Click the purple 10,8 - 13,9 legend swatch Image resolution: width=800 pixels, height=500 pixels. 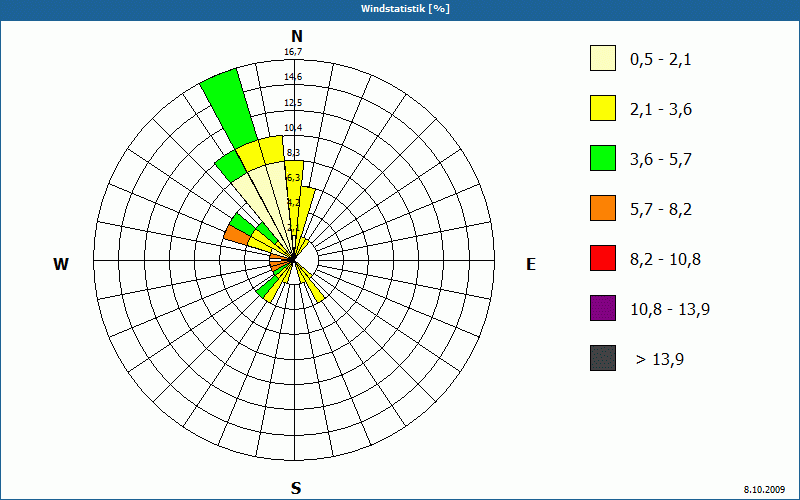tap(603, 308)
